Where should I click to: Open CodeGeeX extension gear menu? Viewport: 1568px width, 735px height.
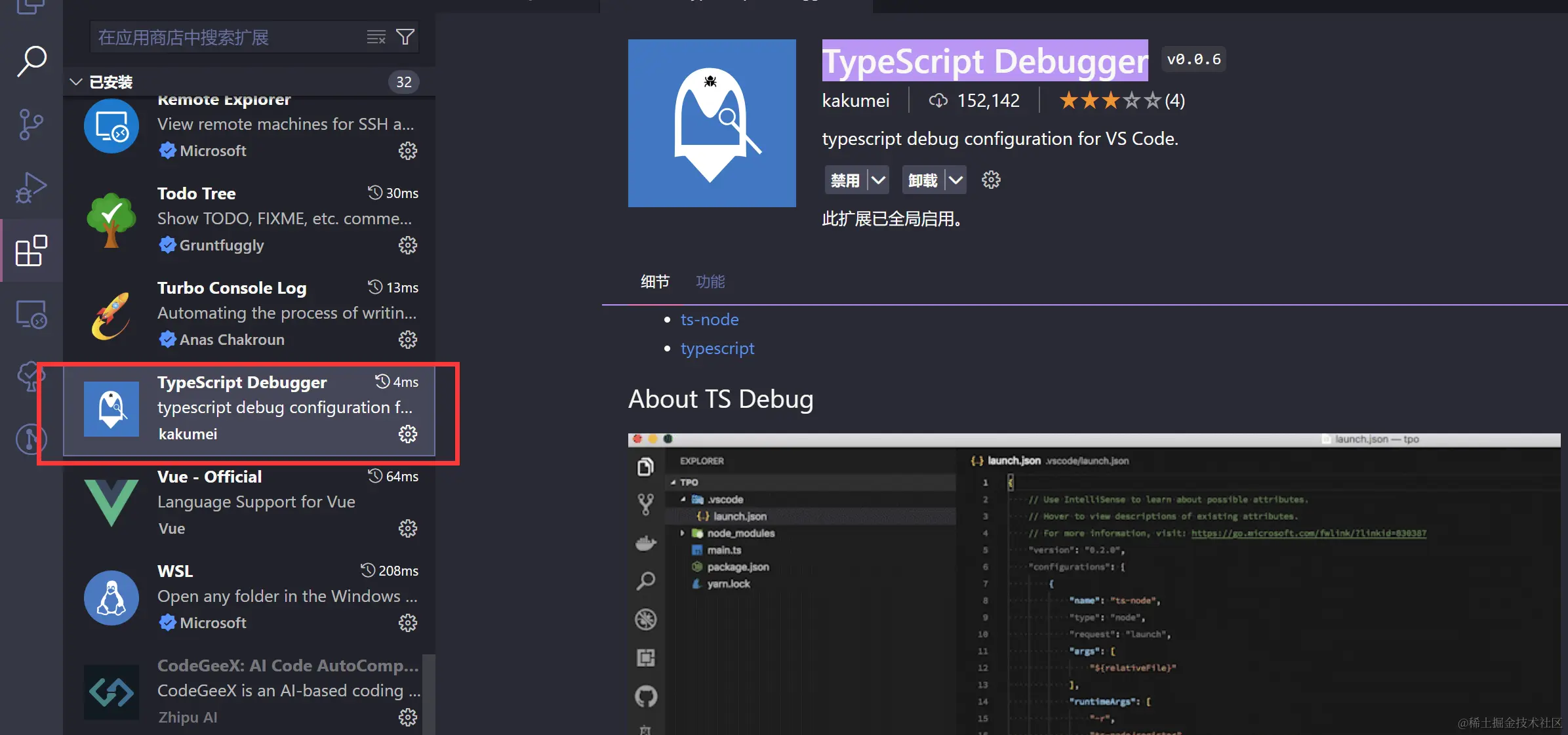[x=408, y=717]
